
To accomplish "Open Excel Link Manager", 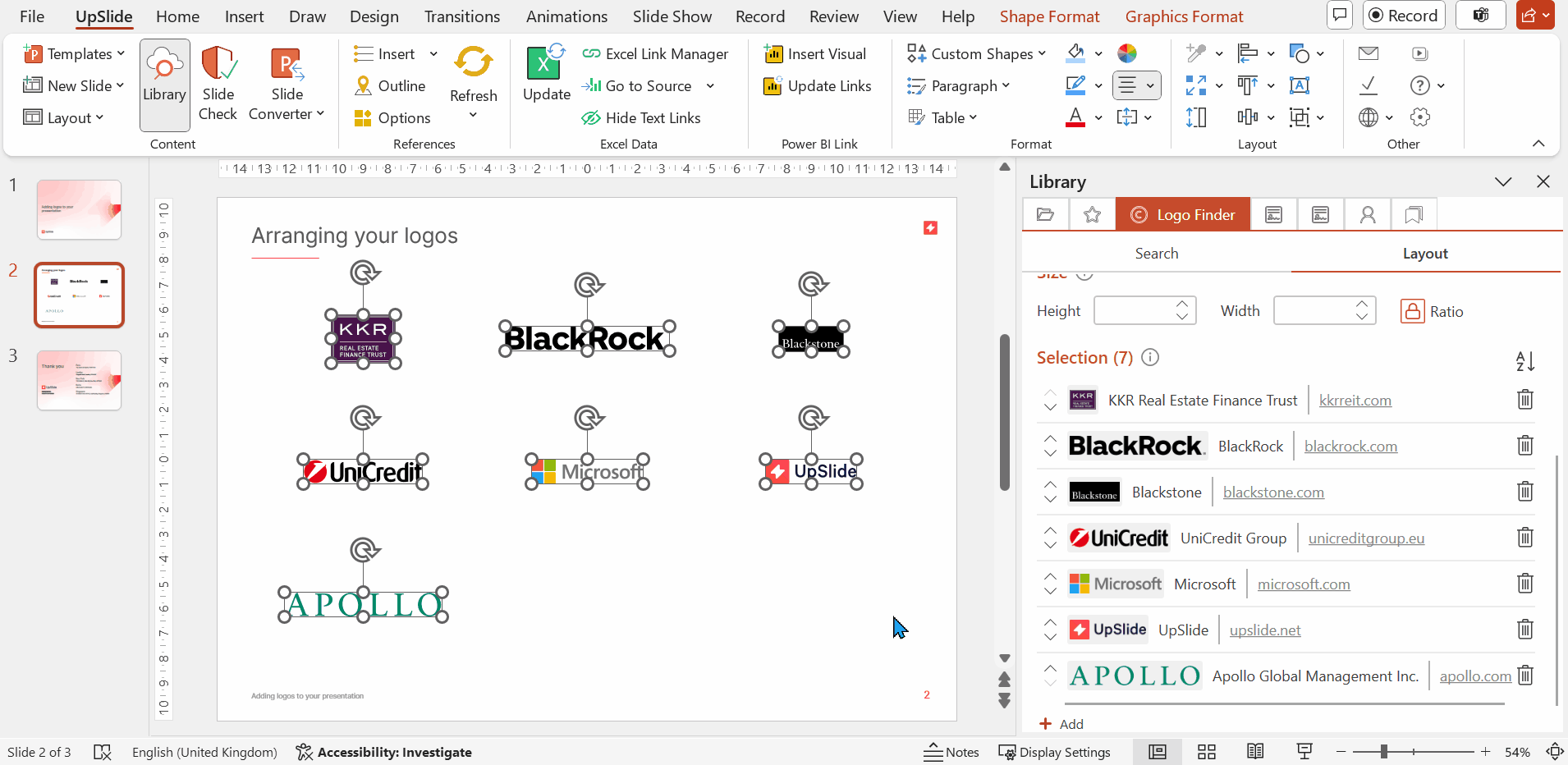I will click(x=655, y=54).
